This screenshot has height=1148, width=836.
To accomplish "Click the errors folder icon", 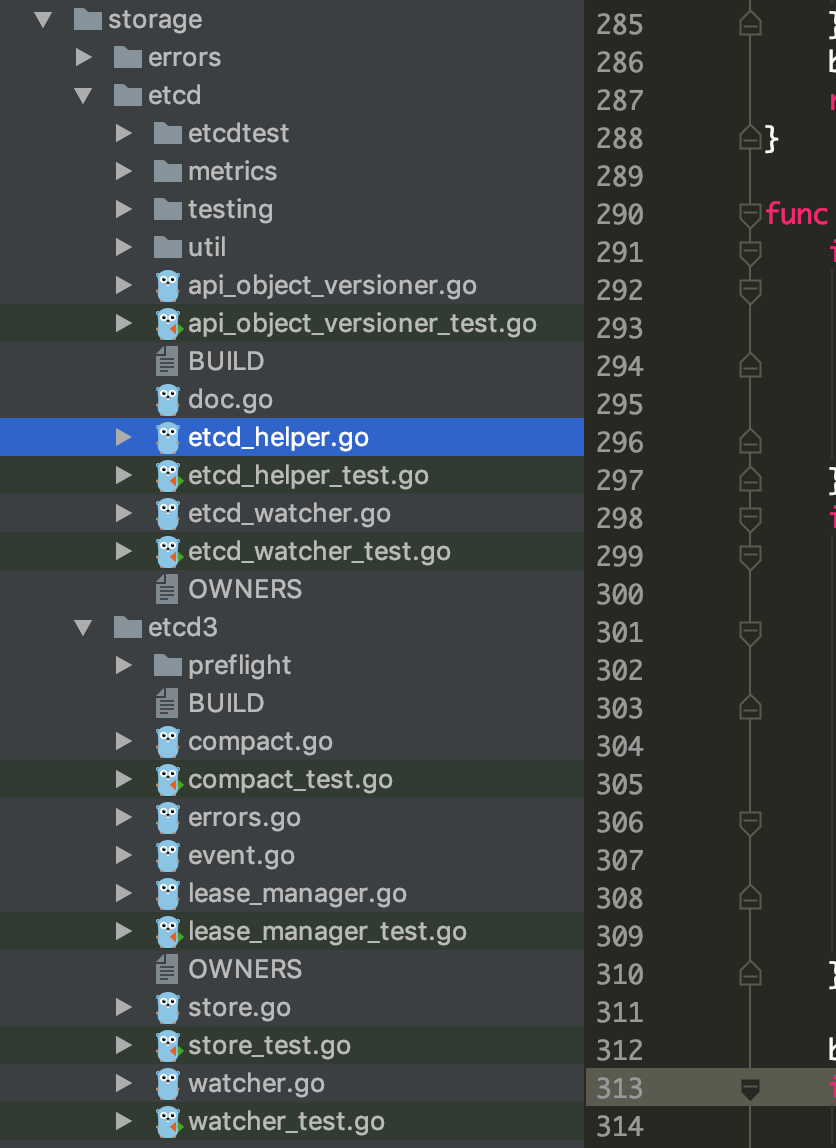I will (128, 57).
